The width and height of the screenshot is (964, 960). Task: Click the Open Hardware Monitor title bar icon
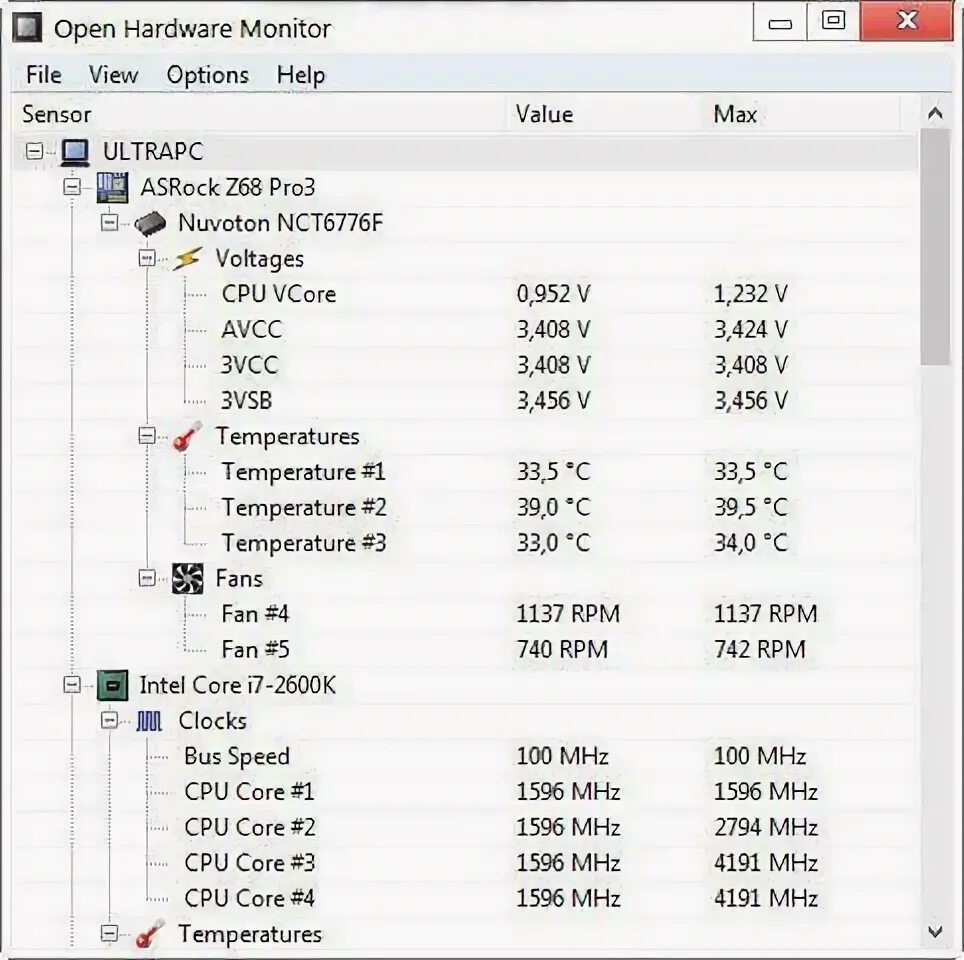28,29
